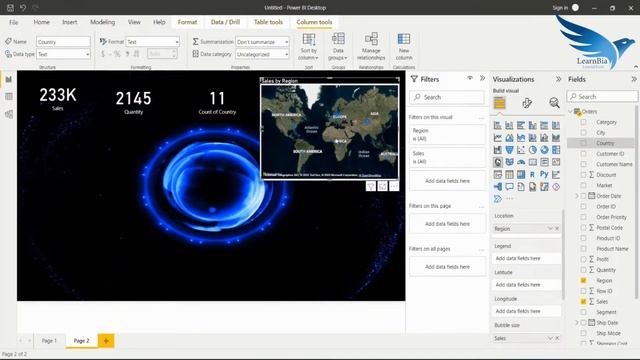Check the Quantity field checkbox
This screenshot has width=640, height=360.
click(x=583, y=270)
